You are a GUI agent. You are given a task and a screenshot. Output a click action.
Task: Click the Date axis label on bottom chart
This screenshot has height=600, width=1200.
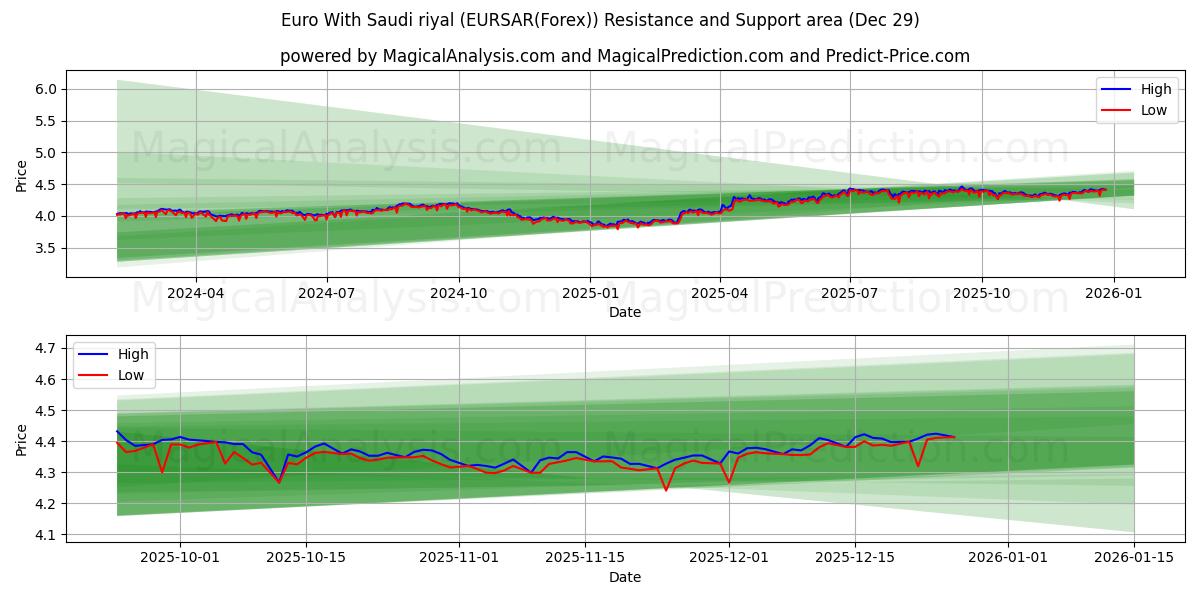click(x=625, y=578)
